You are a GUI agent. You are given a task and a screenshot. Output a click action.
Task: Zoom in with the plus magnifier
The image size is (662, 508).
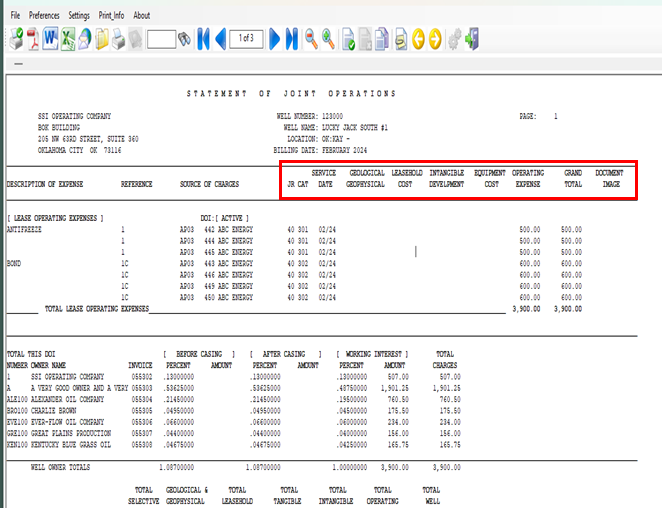click(328, 39)
